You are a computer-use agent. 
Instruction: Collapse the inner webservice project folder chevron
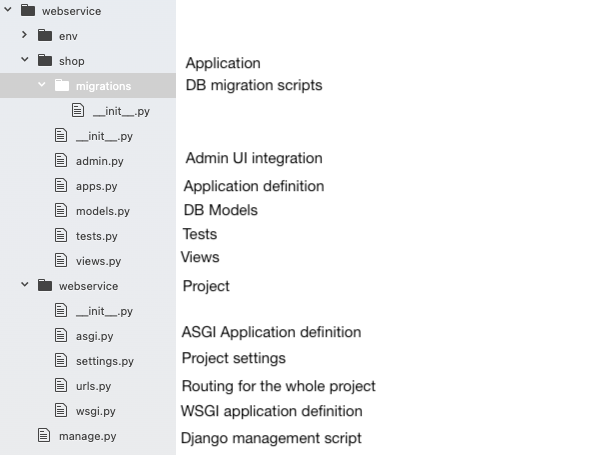coord(25,286)
